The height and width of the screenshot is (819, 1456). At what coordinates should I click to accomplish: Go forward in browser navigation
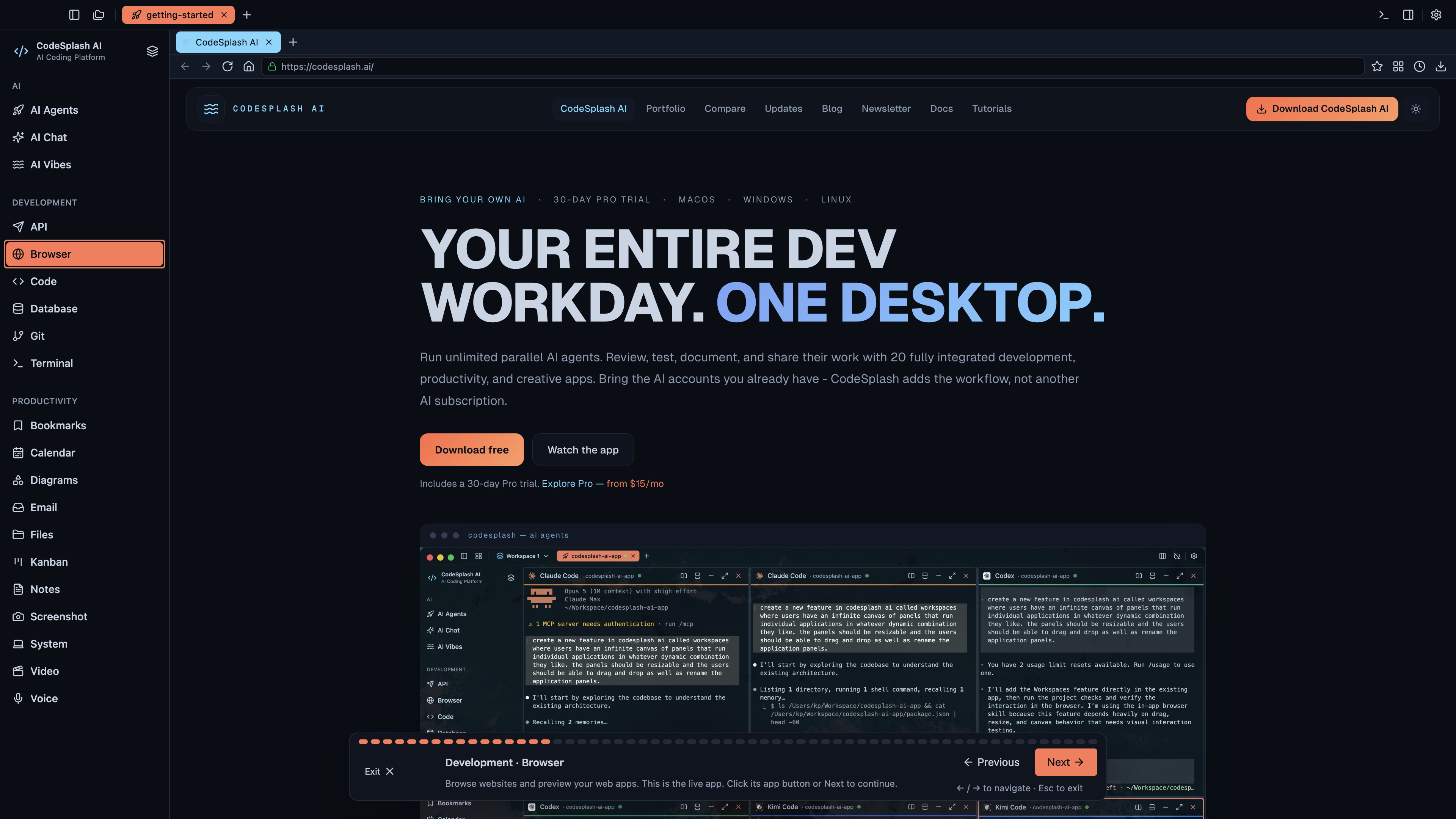pyautogui.click(x=206, y=66)
